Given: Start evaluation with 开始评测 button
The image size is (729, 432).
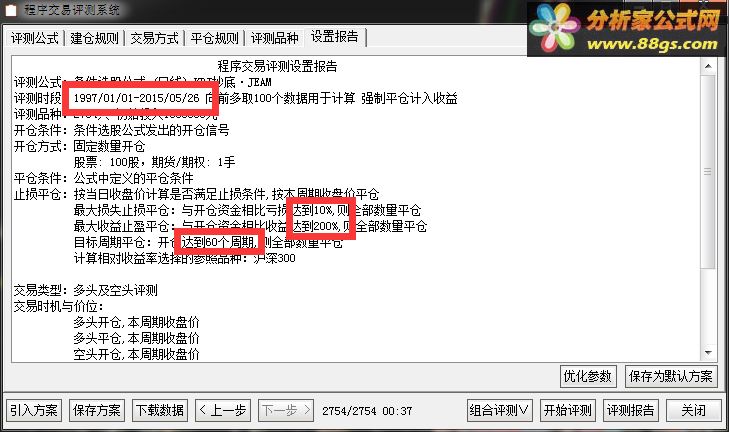Looking at the screenshot, I should (x=568, y=410).
